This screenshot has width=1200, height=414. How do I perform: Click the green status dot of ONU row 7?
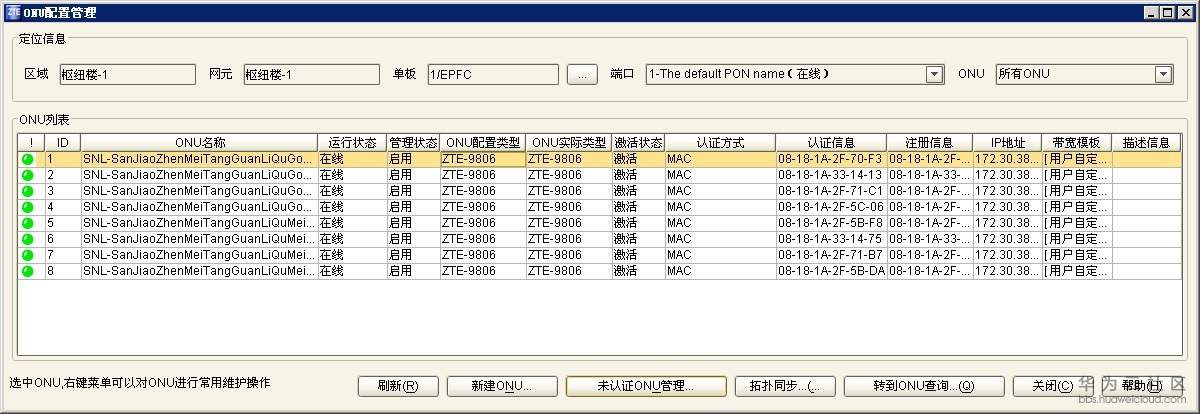point(27,255)
